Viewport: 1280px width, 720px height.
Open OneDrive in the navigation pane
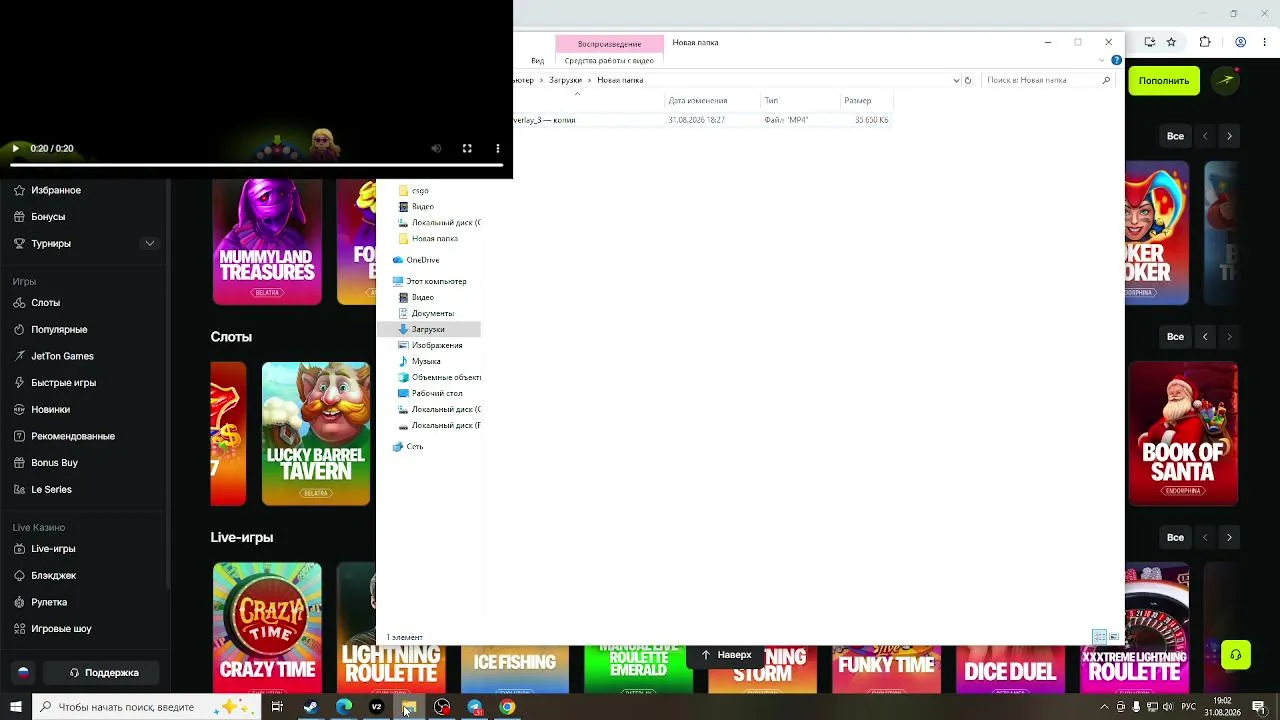tap(422, 260)
